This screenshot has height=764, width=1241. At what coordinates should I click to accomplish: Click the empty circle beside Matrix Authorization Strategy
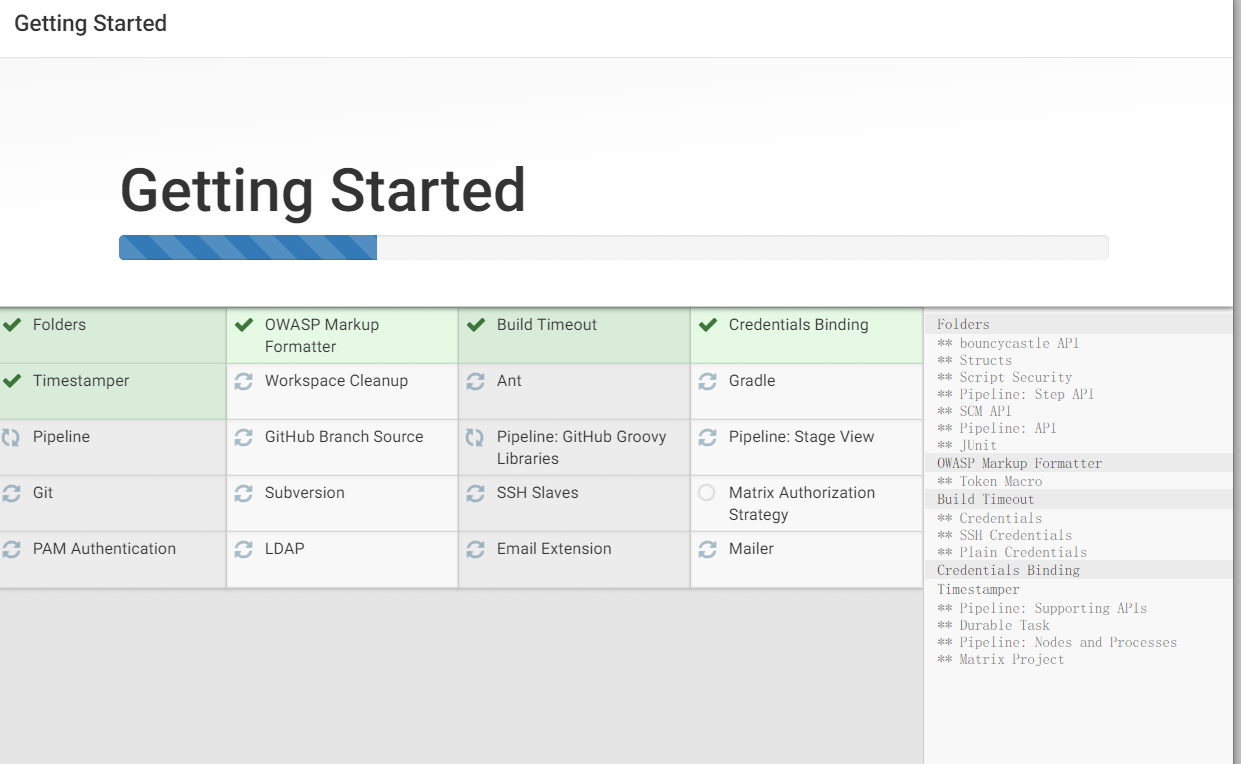pyautogui.click(x=707, y=493)
